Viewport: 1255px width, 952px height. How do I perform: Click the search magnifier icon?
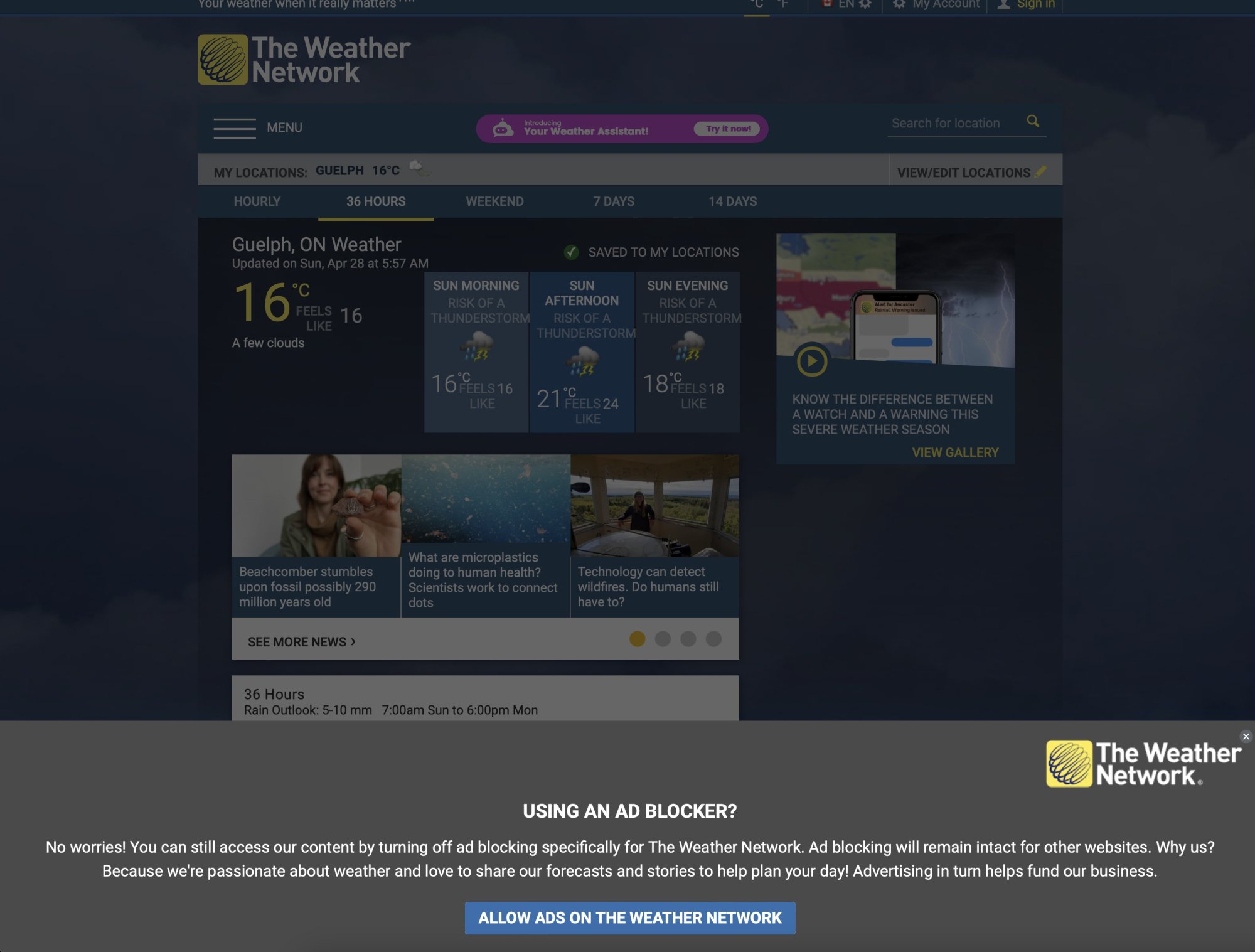click(x=1033, y=122)
